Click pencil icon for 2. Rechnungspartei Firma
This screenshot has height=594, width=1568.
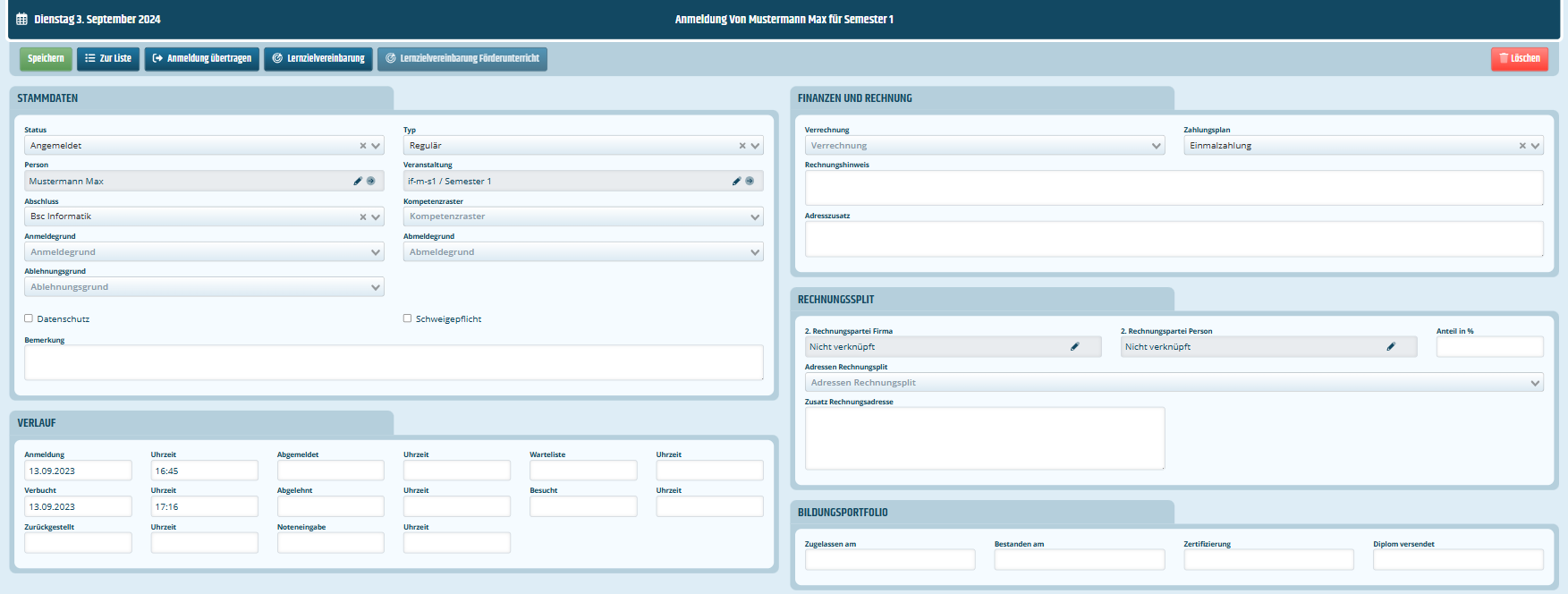point(1075,346)
